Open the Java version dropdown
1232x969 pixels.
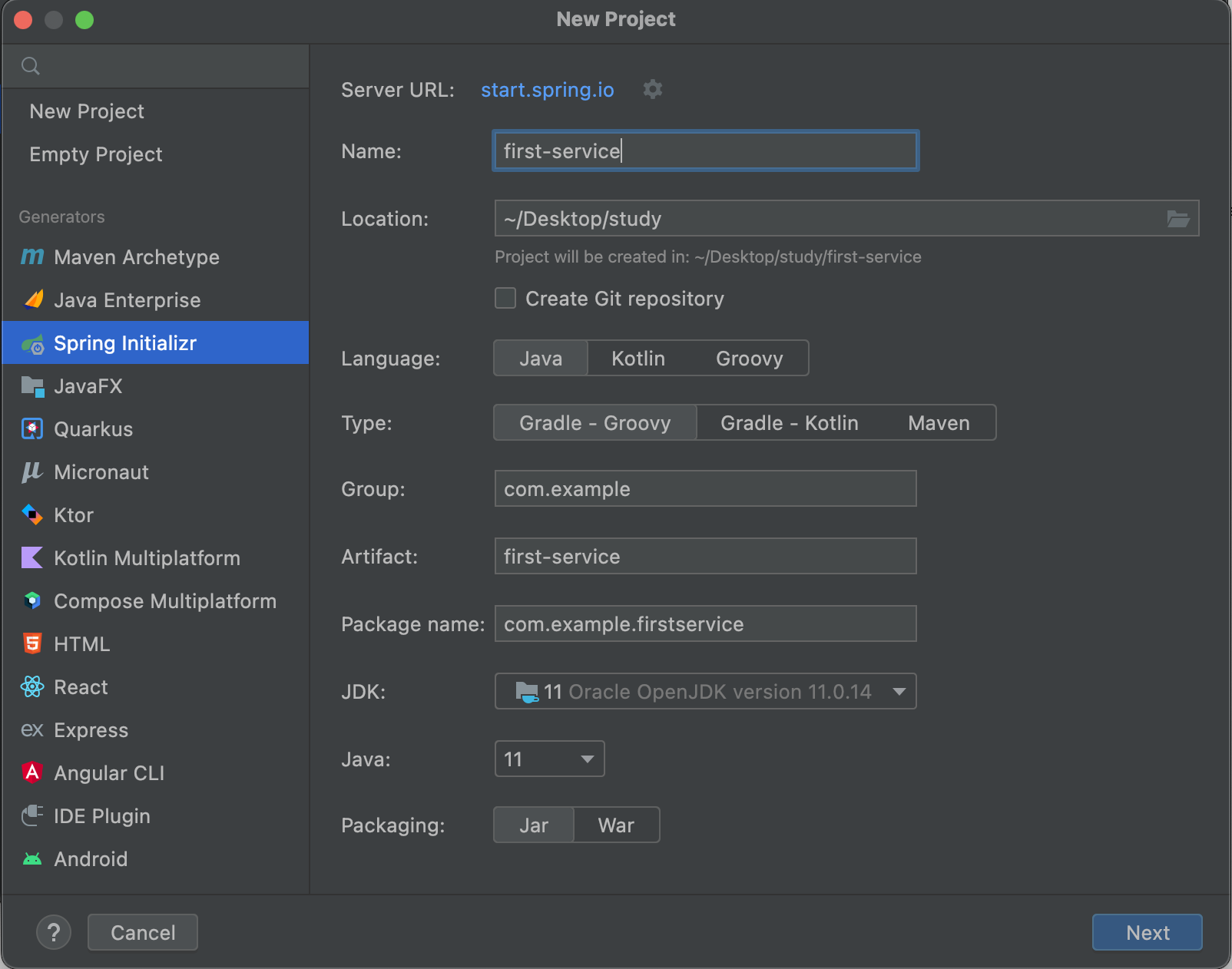click(550, 759)
